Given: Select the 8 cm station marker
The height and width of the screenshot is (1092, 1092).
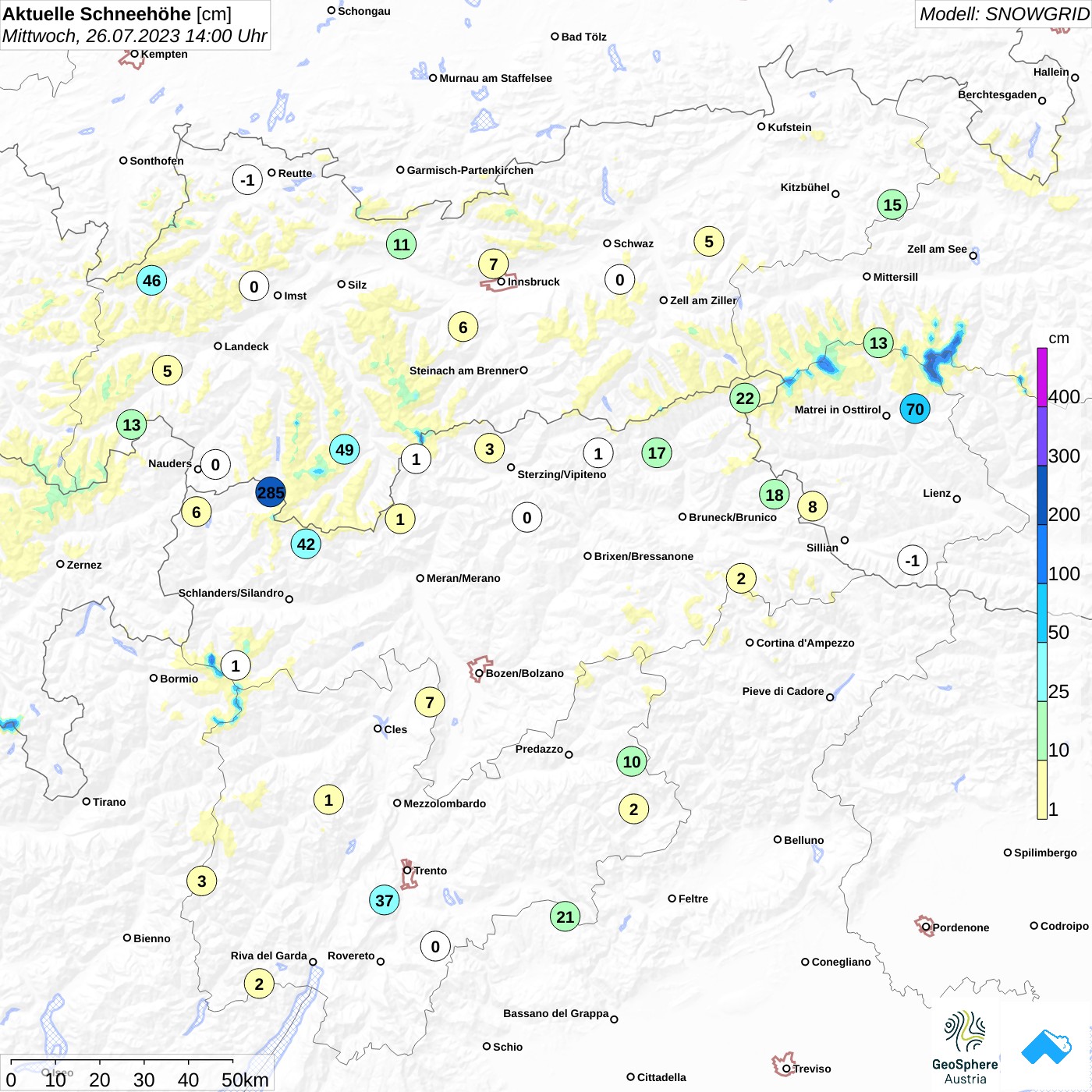Looking at the screenshot, I should coord(813,506).
